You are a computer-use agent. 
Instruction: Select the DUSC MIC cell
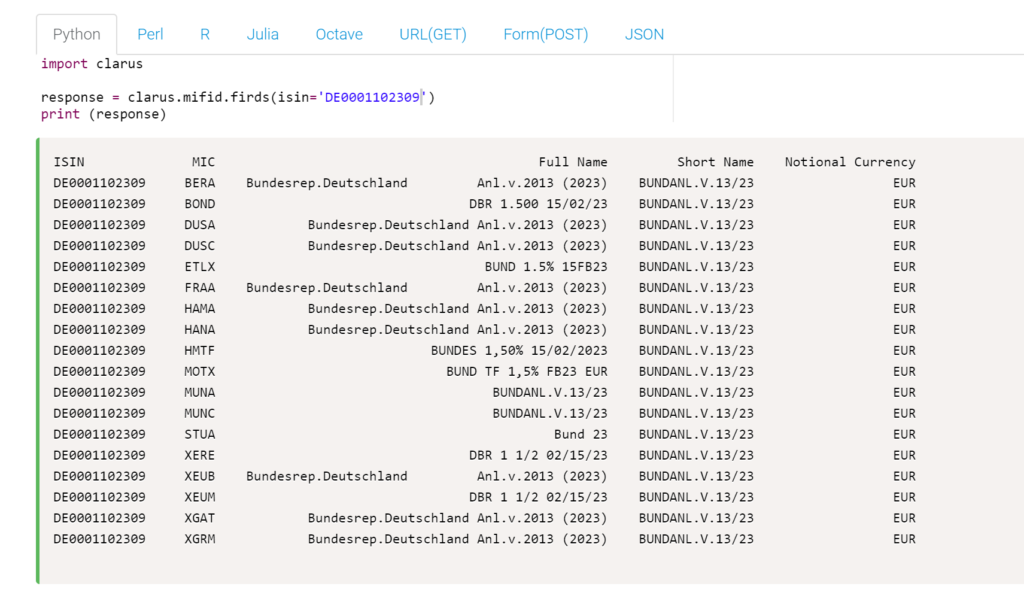[x=199, y=246]
